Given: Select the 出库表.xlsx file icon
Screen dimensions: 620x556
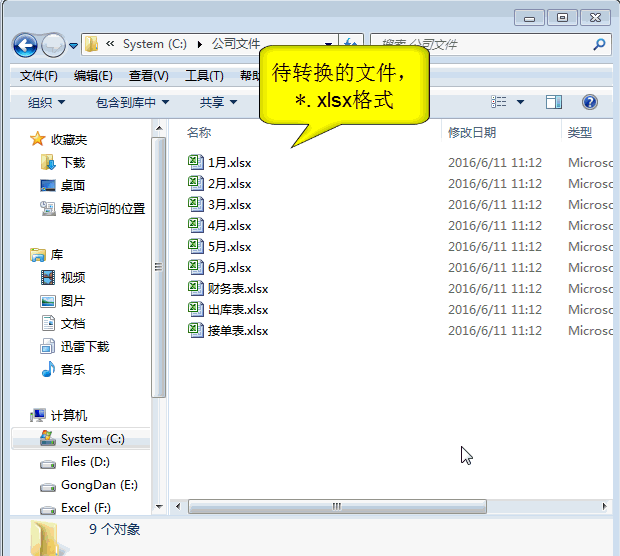Looking at the screenshot, I should point(196,309).
